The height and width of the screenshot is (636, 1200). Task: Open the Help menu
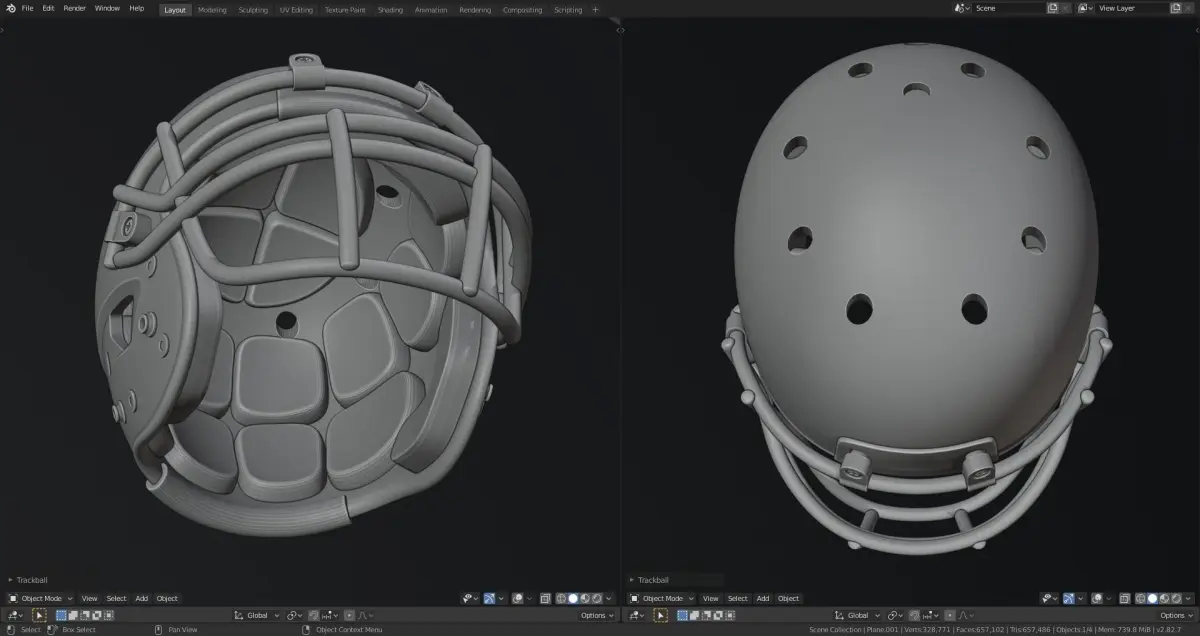(x=136, y=8)
